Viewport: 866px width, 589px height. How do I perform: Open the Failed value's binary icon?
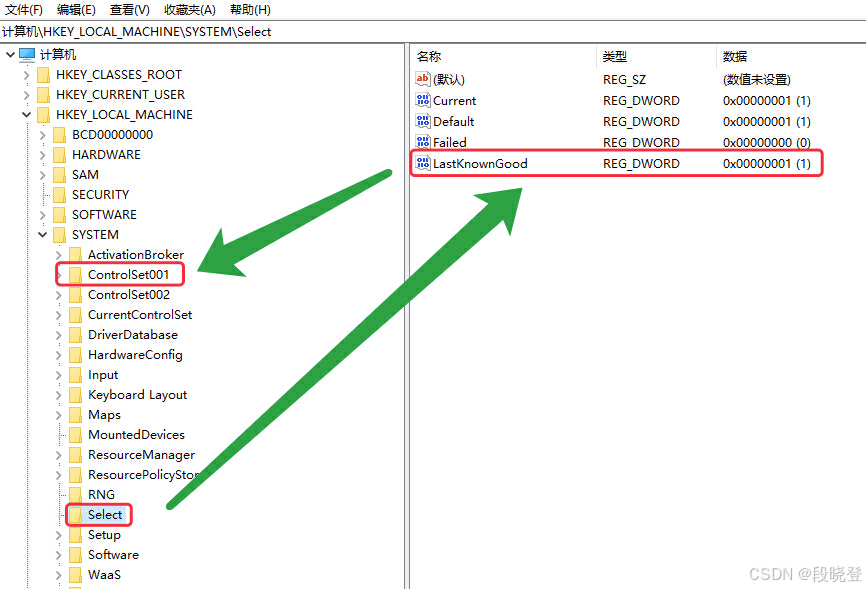pyautogui.click(x=423, y=141)
